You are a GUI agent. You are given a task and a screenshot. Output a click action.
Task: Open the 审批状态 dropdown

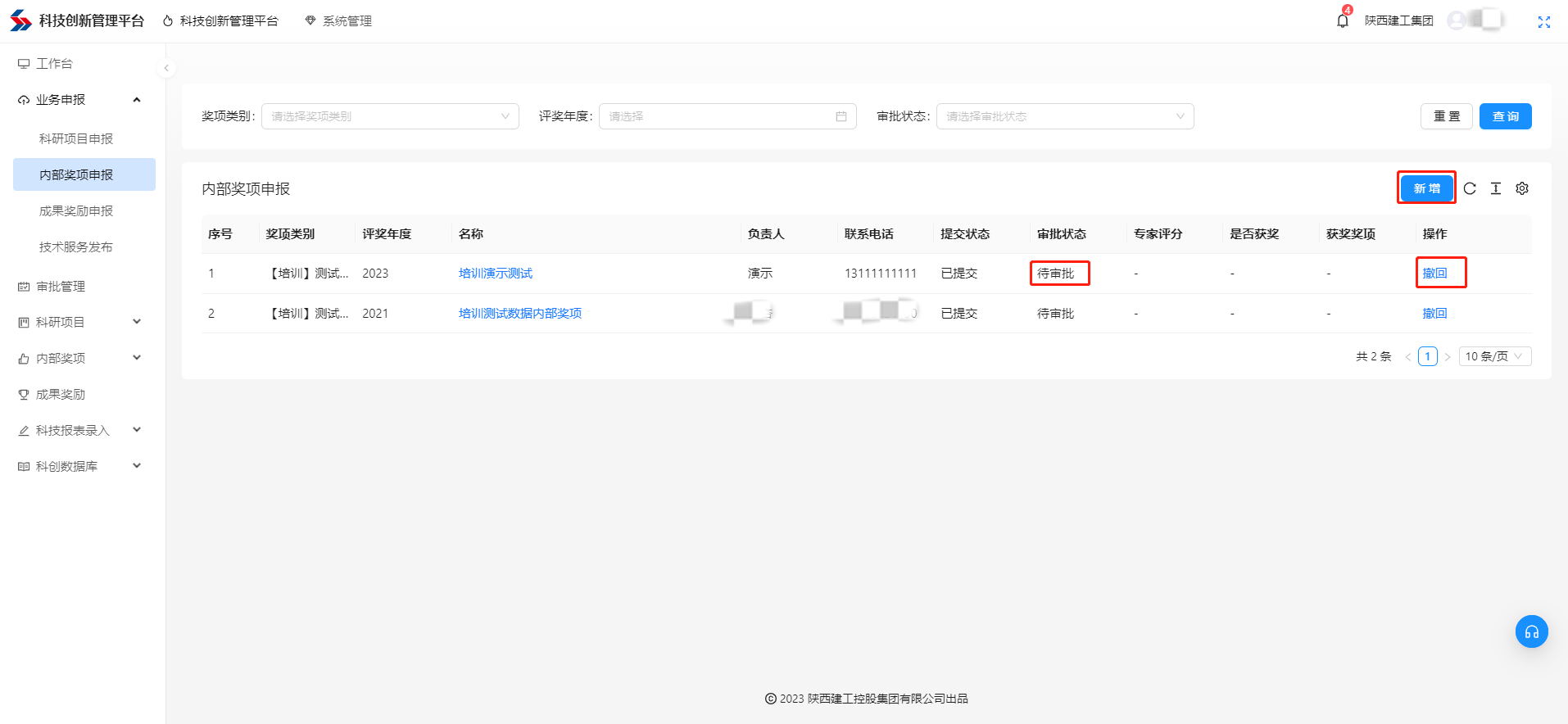(x=1064, y=116)
